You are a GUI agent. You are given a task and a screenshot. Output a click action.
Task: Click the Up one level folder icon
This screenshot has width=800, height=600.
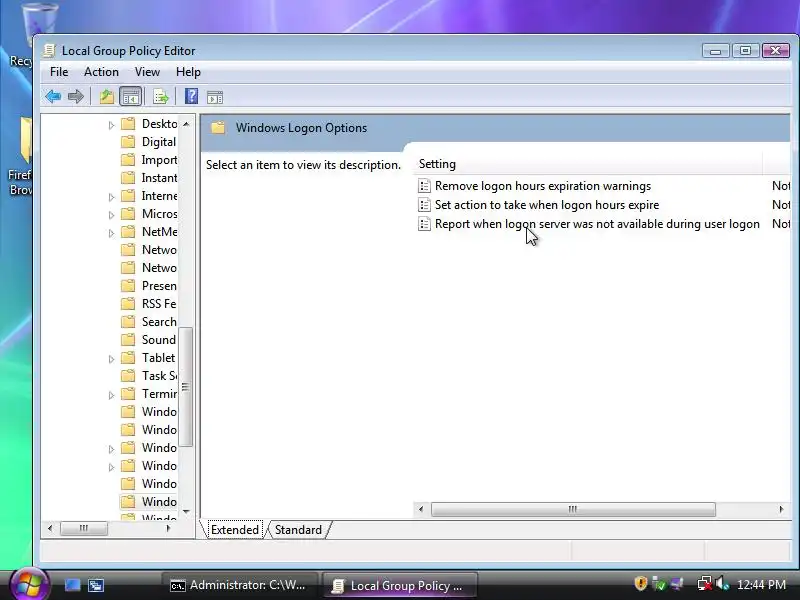coord(106,96)
